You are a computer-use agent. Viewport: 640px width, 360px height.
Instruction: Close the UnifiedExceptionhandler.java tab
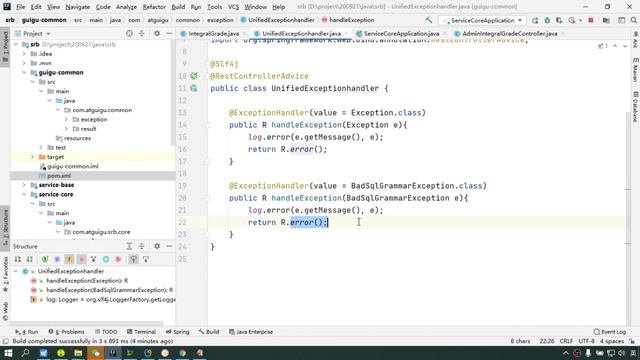point(346,33)
